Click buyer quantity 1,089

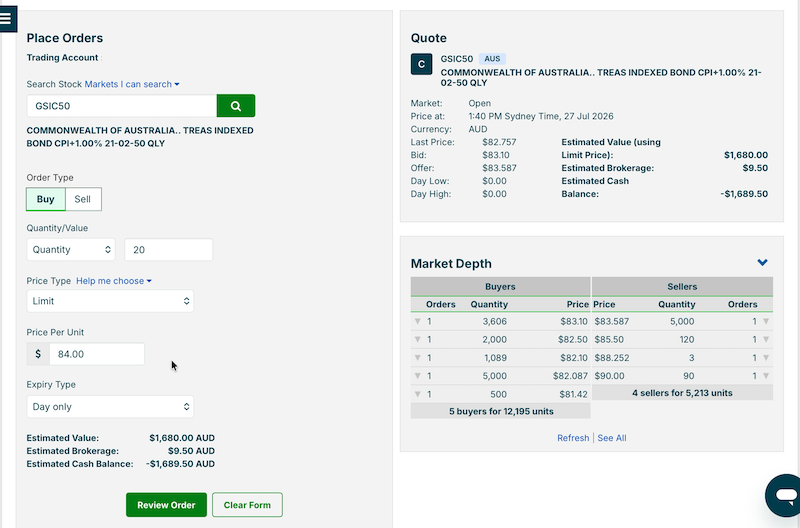point(495,358)
